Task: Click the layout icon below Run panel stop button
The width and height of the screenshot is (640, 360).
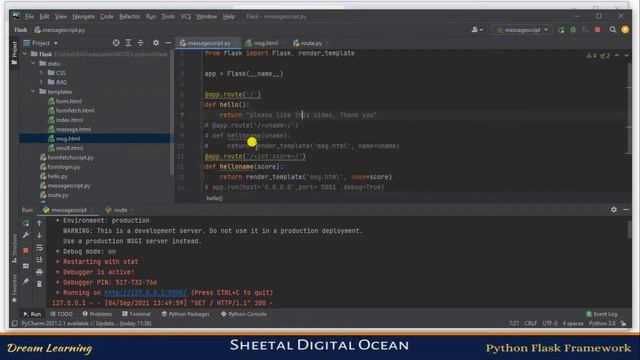Action: tap(26, 266)
